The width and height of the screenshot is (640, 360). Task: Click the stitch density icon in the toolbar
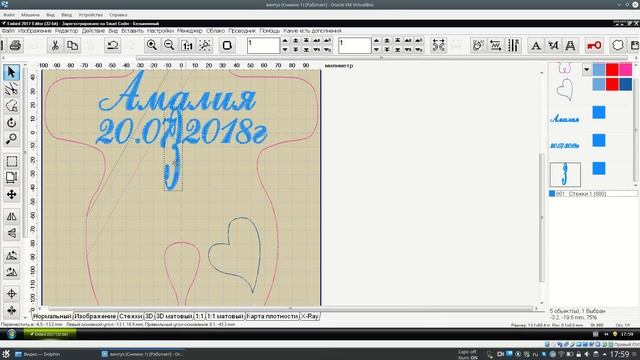(496, 45)
